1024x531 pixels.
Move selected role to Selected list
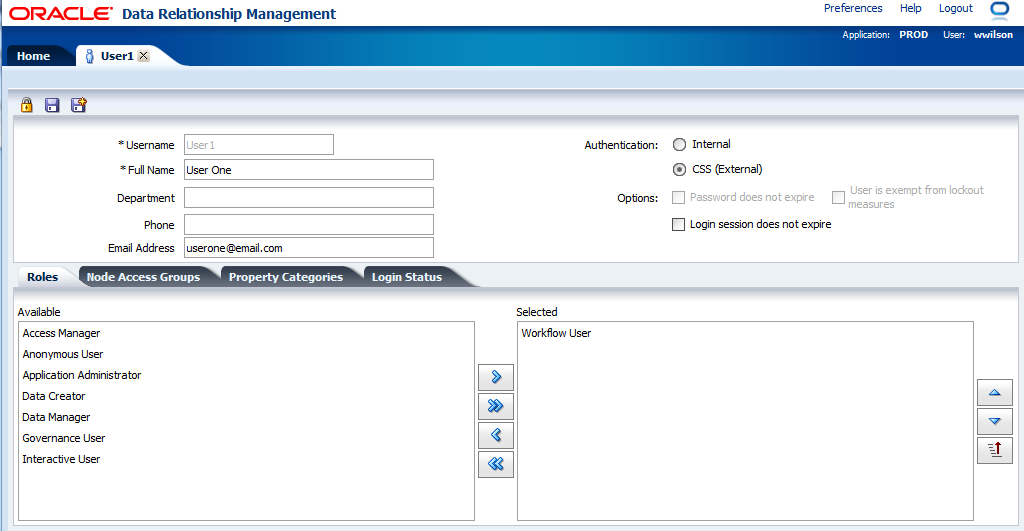click(495, 378)
